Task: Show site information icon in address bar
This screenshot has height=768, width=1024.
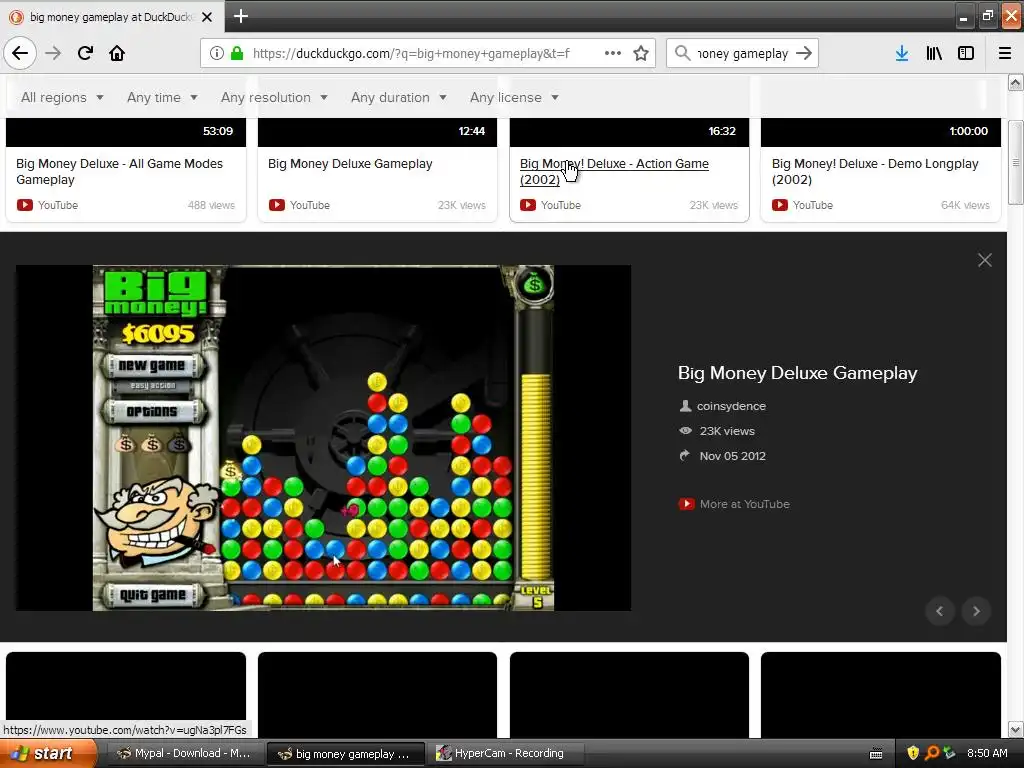Action: tap(216, 53)
